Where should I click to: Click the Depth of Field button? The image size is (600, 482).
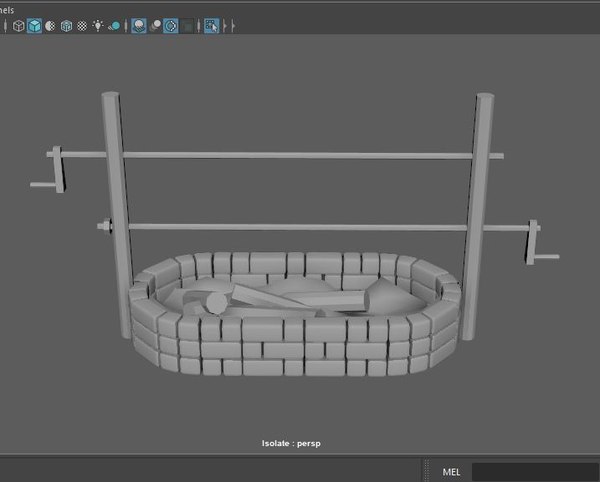[187, 25]
